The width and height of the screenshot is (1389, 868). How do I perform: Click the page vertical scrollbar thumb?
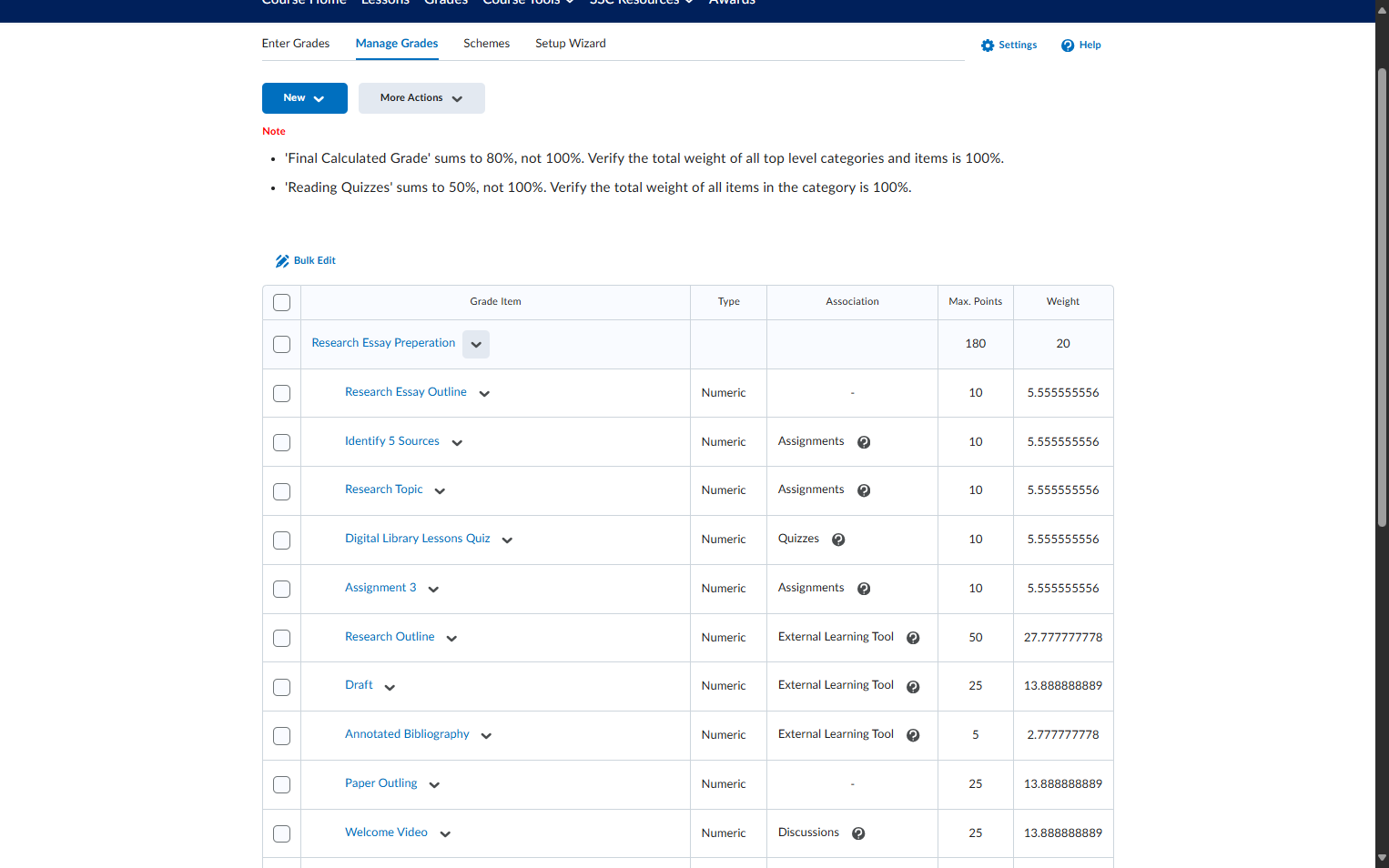[x=1382, y=297]
